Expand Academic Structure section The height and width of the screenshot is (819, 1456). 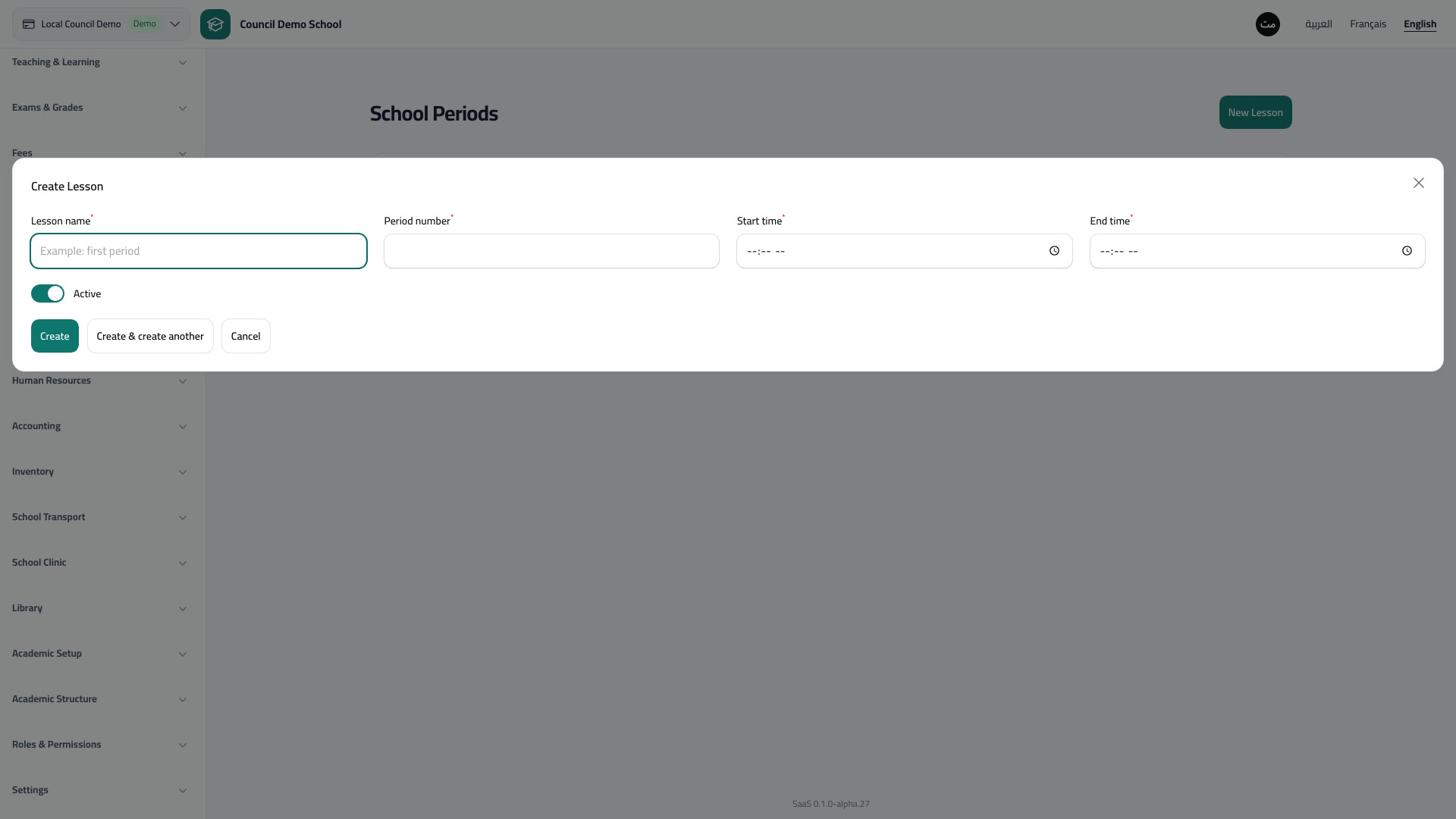click(99, 699)
